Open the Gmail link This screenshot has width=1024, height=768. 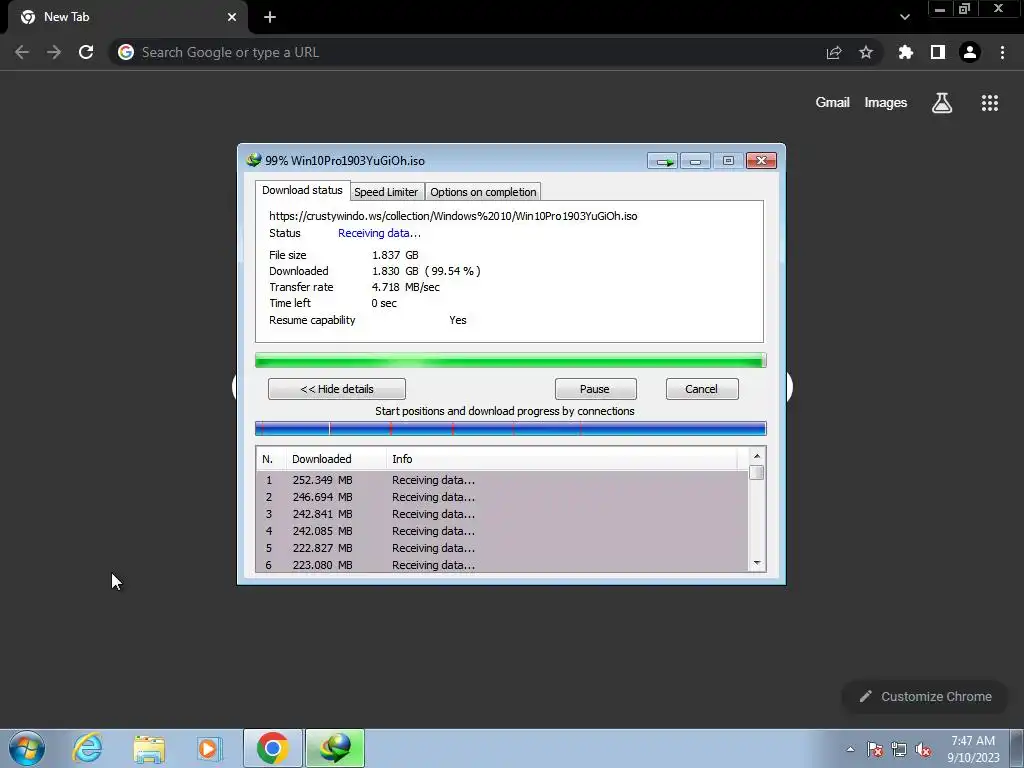[833, 103]
